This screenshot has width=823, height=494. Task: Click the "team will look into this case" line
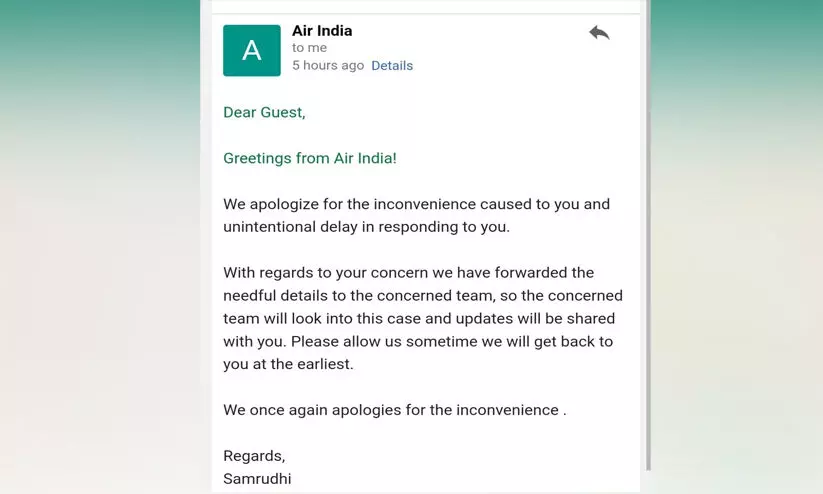(x=419, y=318)
